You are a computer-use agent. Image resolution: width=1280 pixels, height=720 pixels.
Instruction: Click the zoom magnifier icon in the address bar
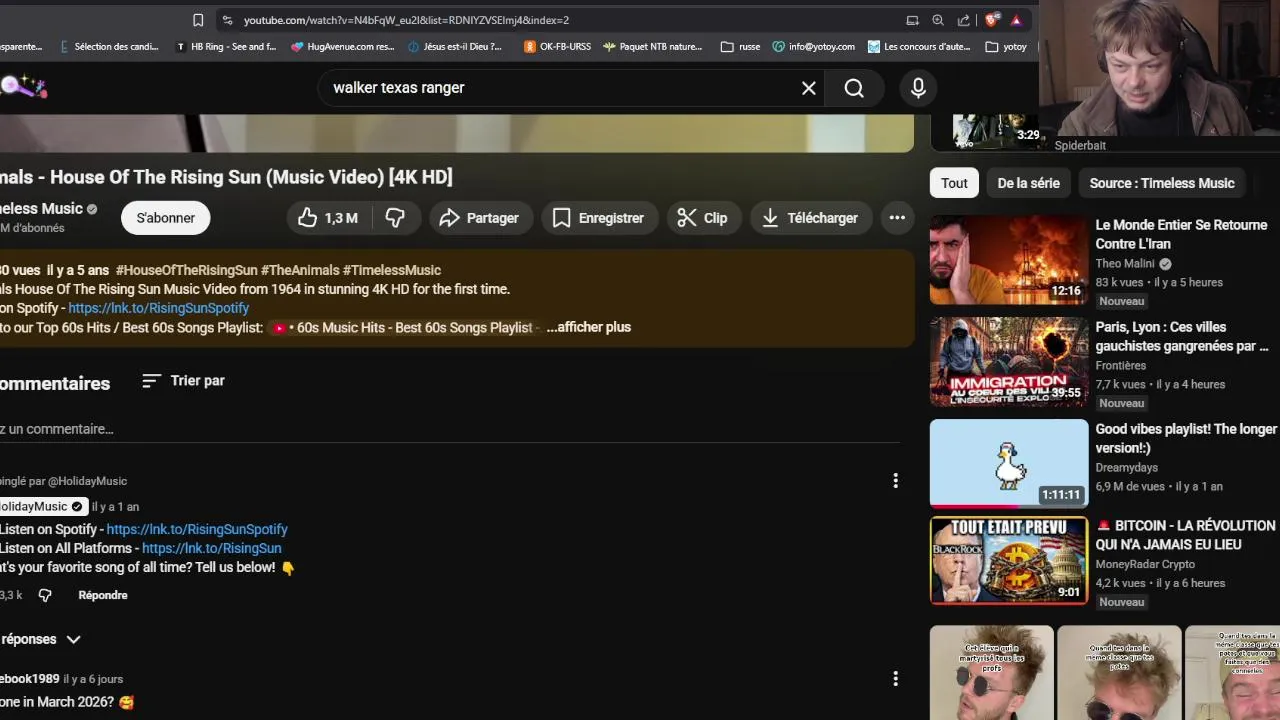[938, 20]
